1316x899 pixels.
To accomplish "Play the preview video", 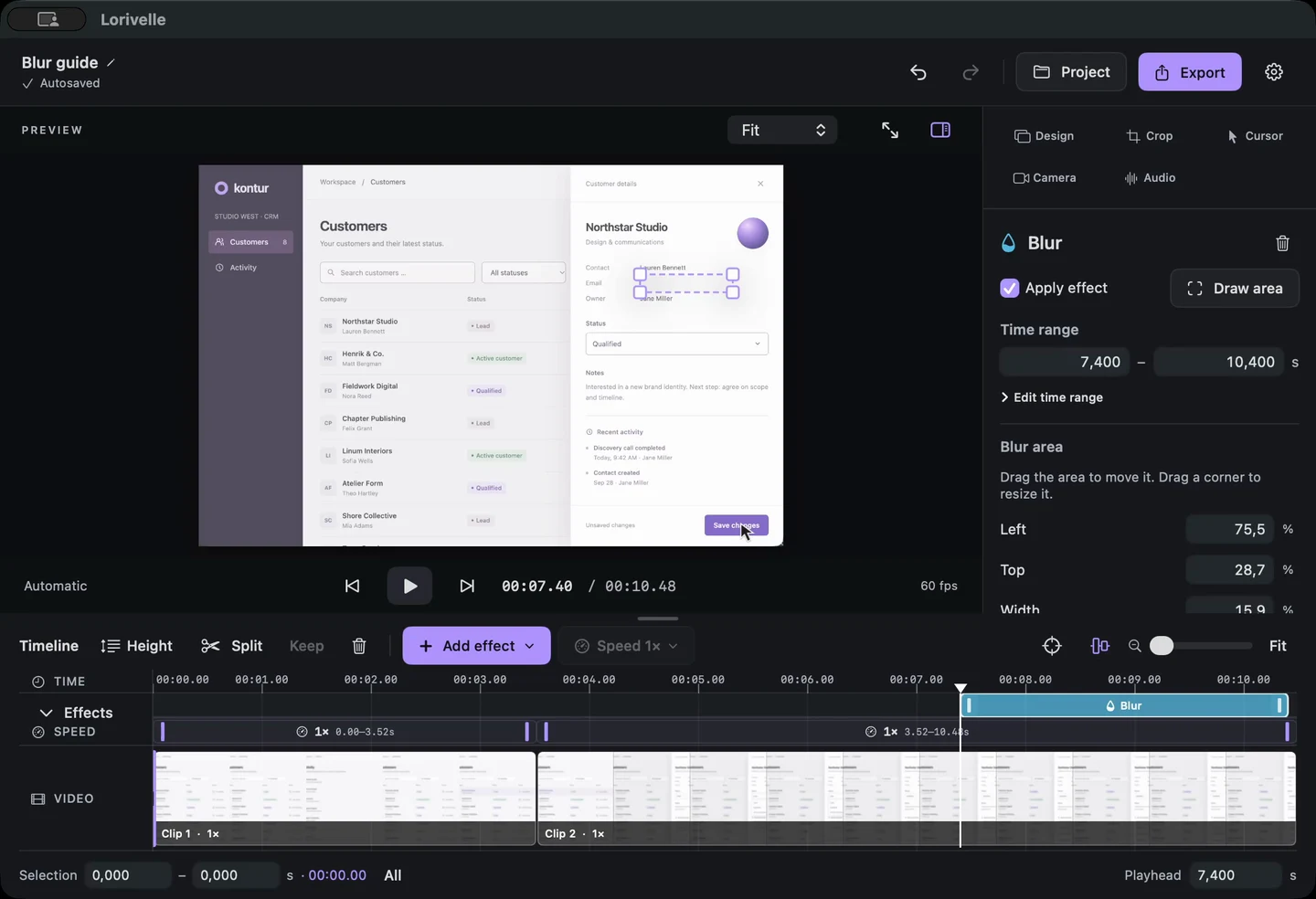I will click(x=409, y=587).
